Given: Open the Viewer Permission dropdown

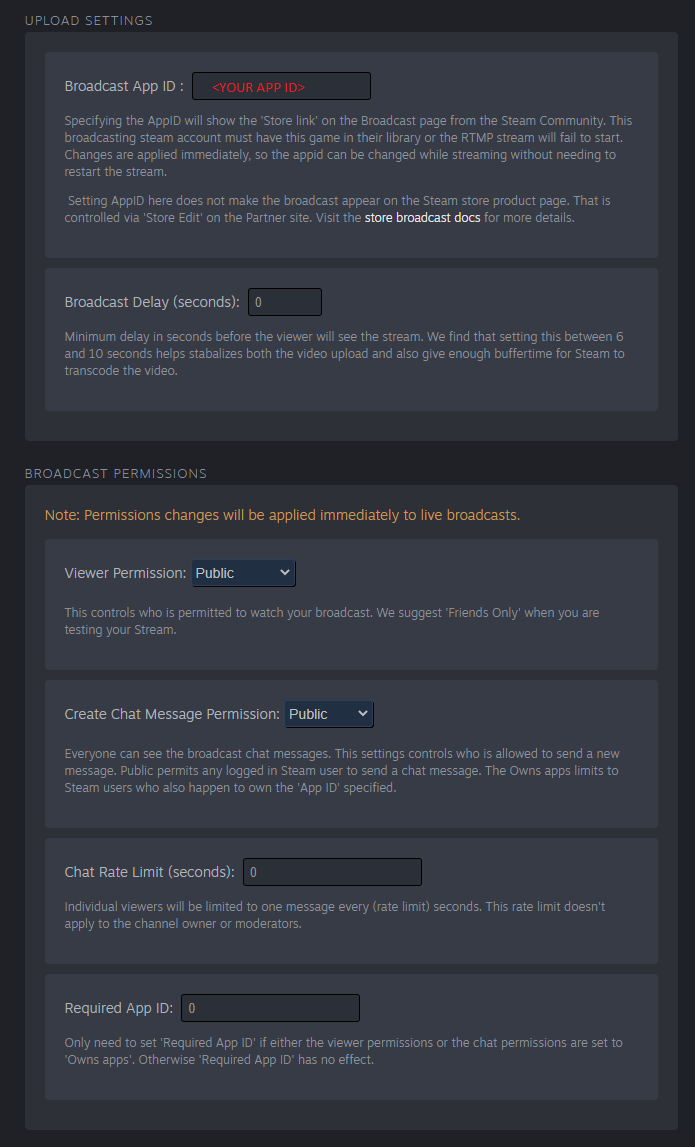Looking at the screenshot, I should (x=243, y=573).
